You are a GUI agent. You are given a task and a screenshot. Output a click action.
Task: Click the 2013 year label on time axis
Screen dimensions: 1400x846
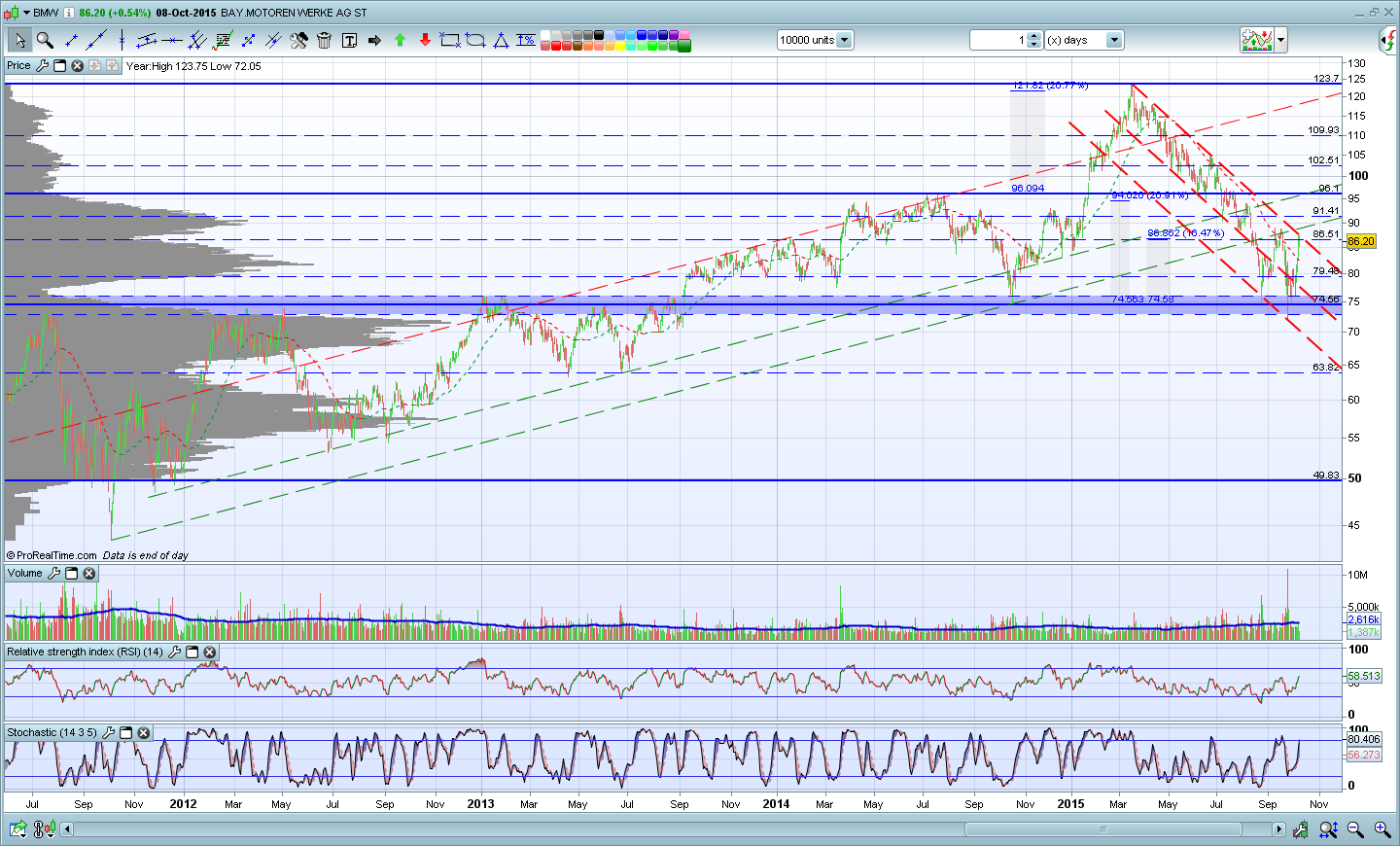click(x=480, y=804)
